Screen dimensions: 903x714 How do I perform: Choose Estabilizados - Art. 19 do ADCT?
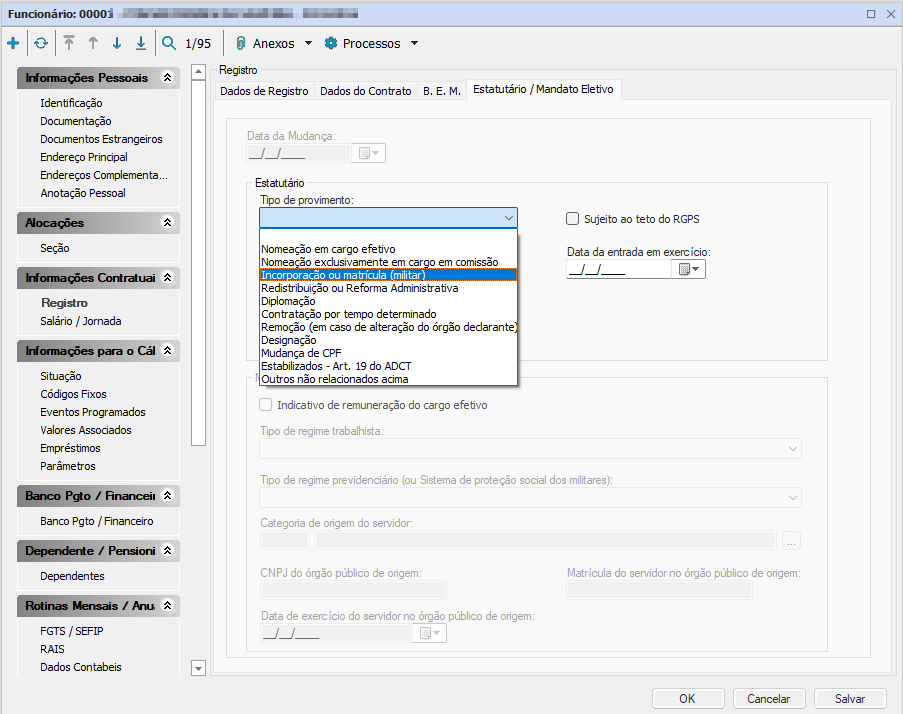point(389,366)
